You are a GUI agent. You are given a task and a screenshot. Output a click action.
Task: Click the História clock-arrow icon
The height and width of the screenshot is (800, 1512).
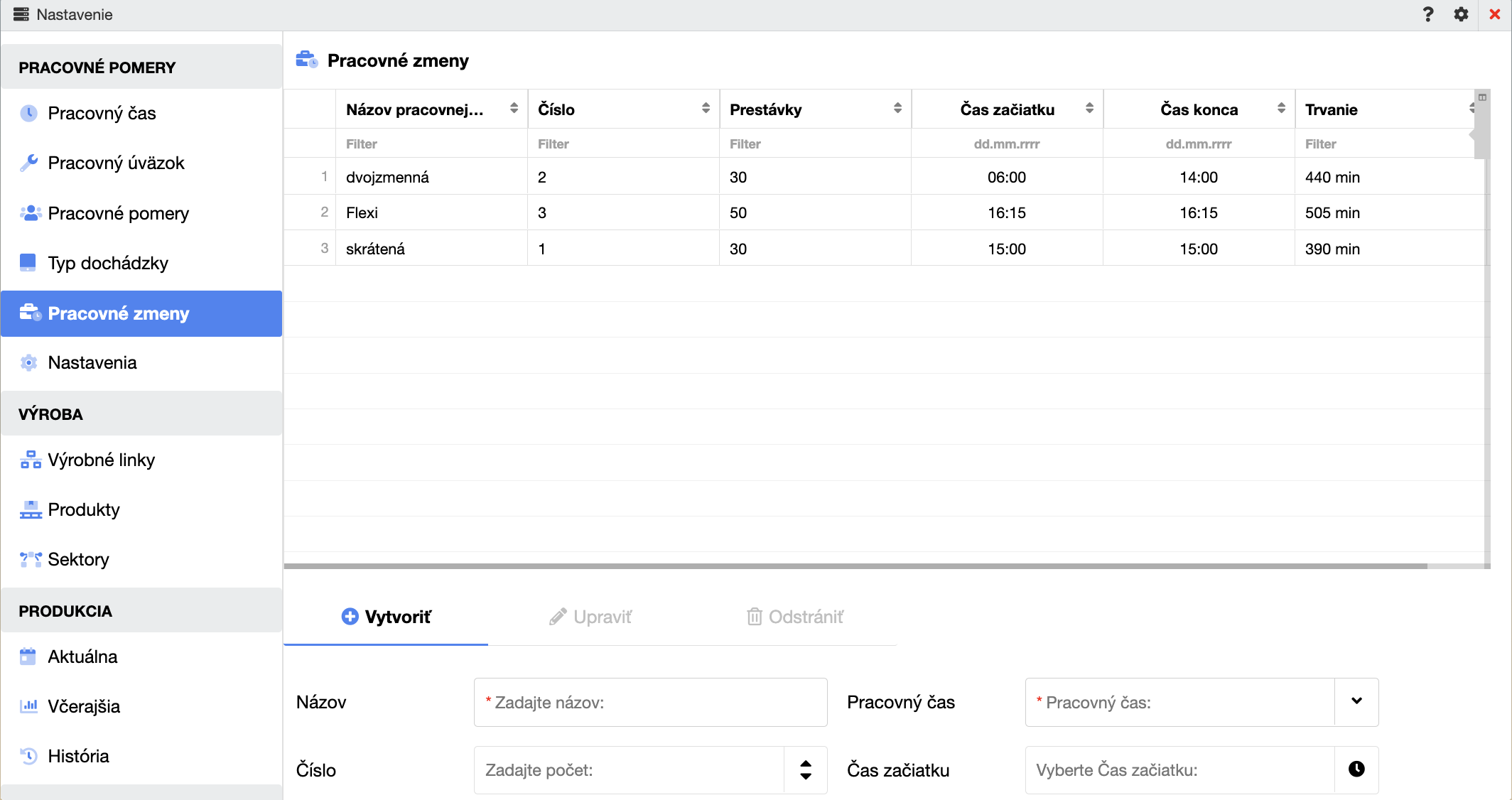point(28,756)
